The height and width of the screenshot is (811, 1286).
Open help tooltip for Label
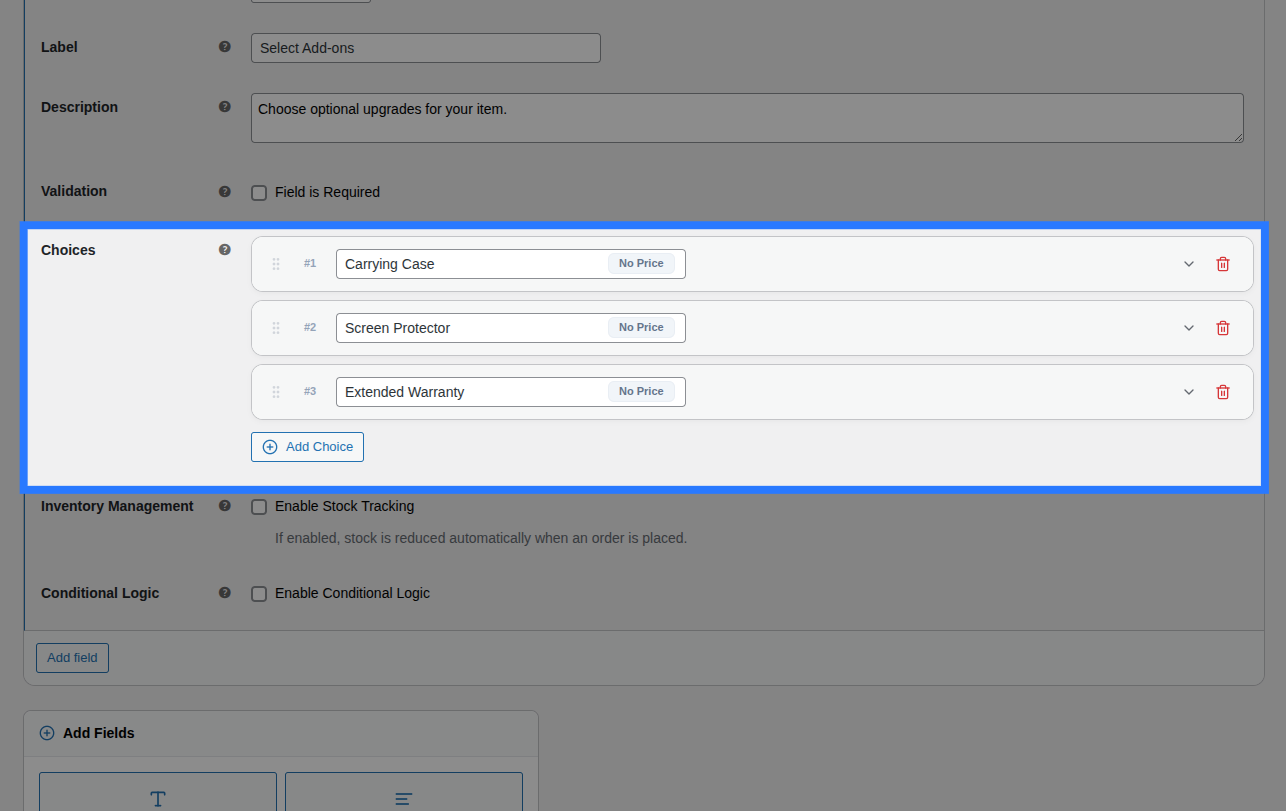pos(225,47)
